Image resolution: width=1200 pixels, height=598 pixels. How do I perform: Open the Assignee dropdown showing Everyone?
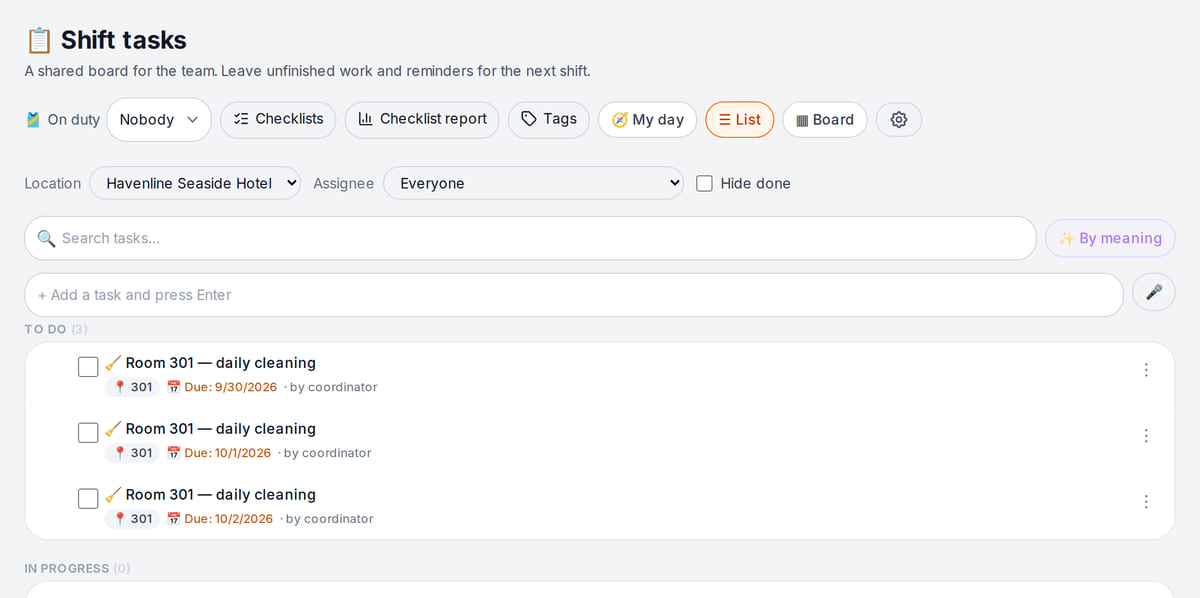click(533, 183)
